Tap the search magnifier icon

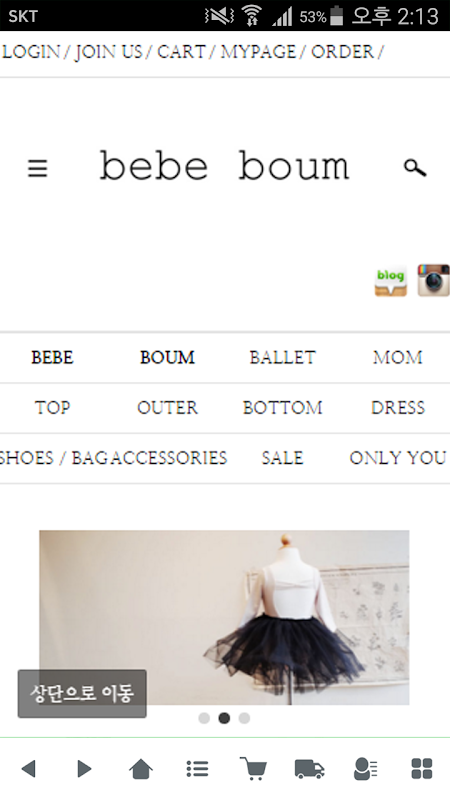[415, 167]
